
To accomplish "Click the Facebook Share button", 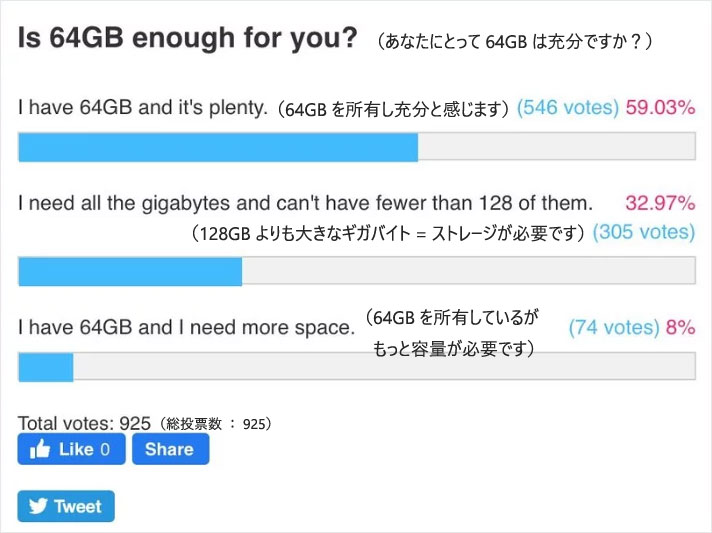I will point(171,449).
